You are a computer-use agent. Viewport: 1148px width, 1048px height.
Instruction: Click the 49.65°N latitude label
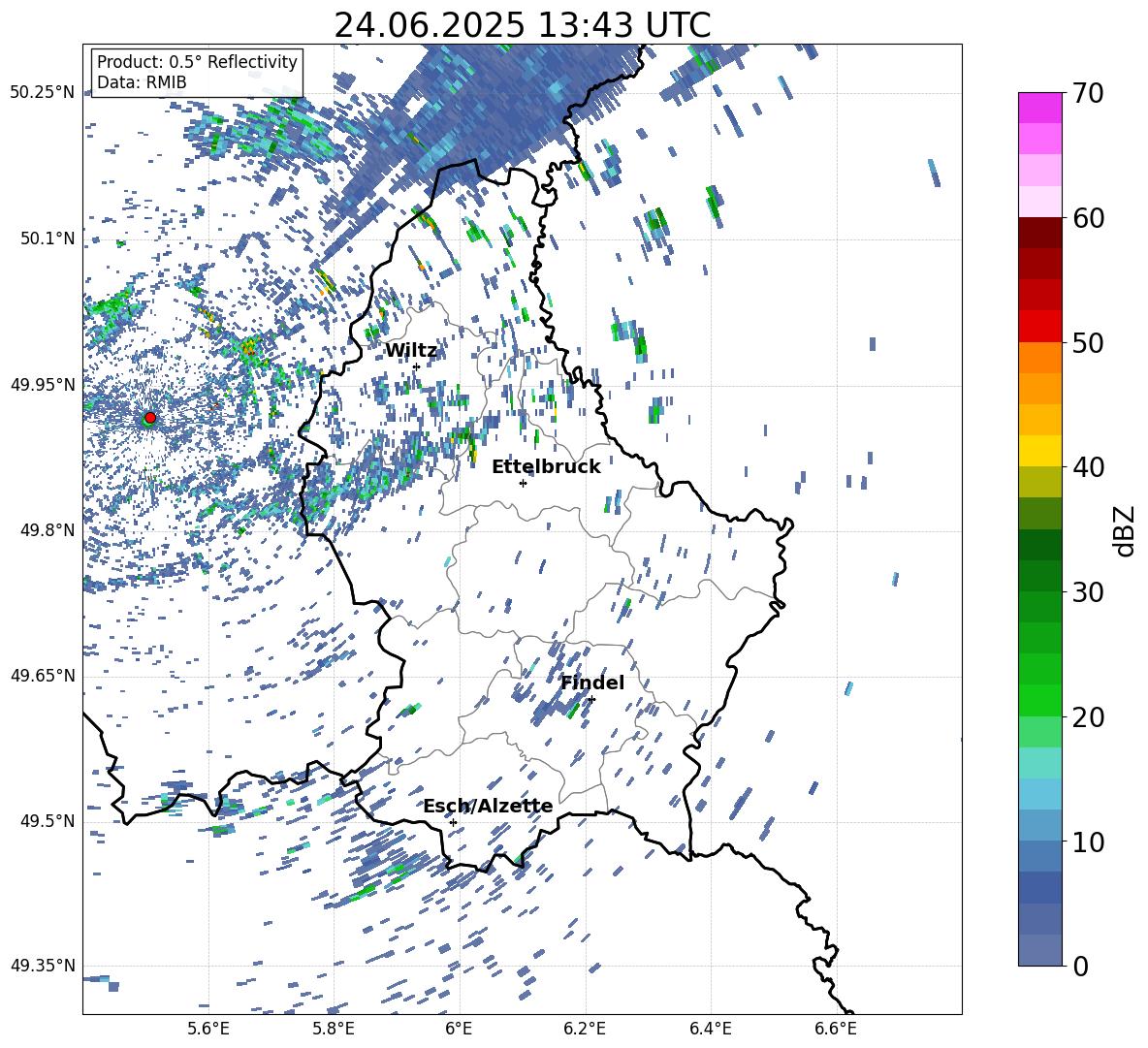pos(43,676)
